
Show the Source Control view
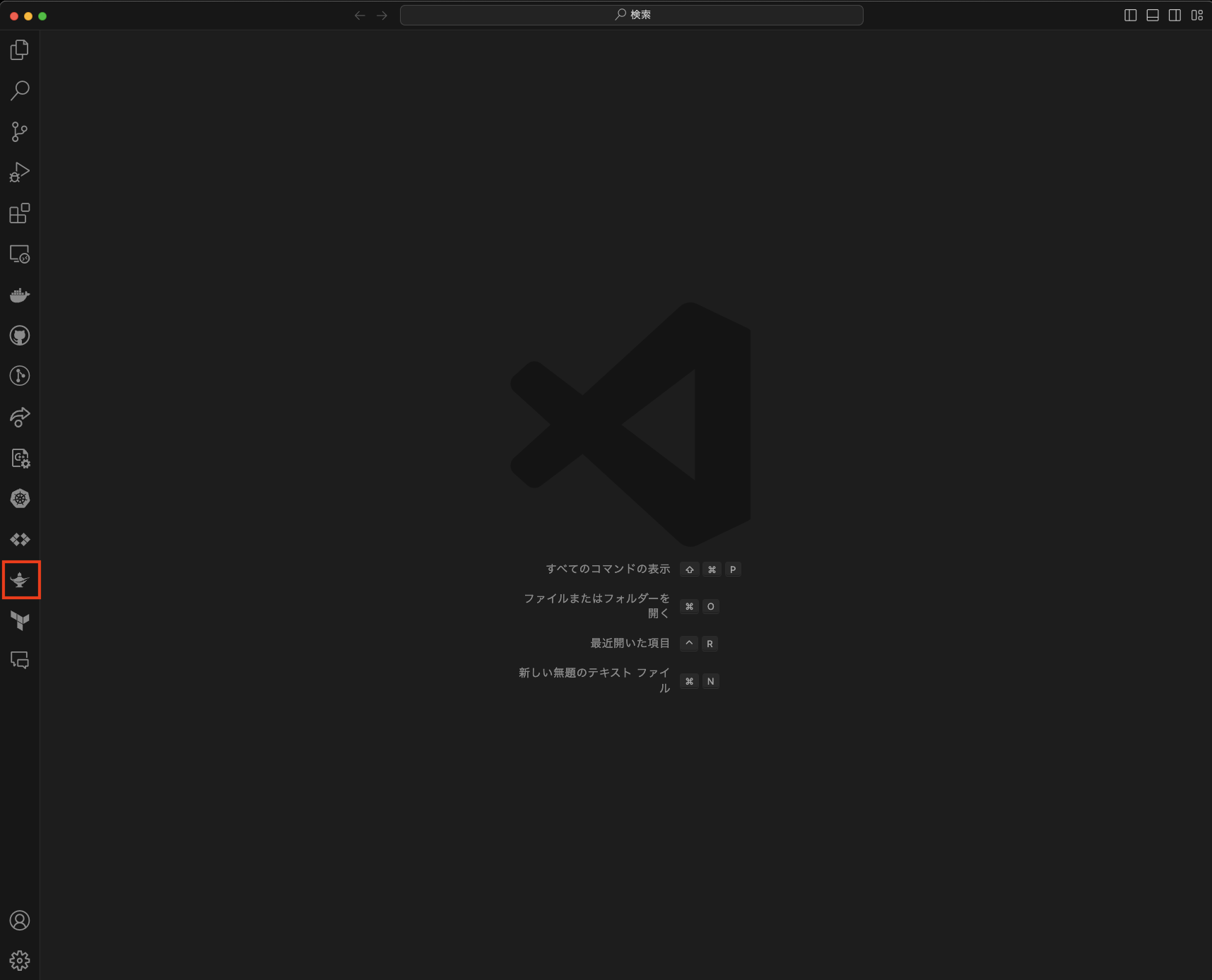pyautogui.click(x=20, y=131)
